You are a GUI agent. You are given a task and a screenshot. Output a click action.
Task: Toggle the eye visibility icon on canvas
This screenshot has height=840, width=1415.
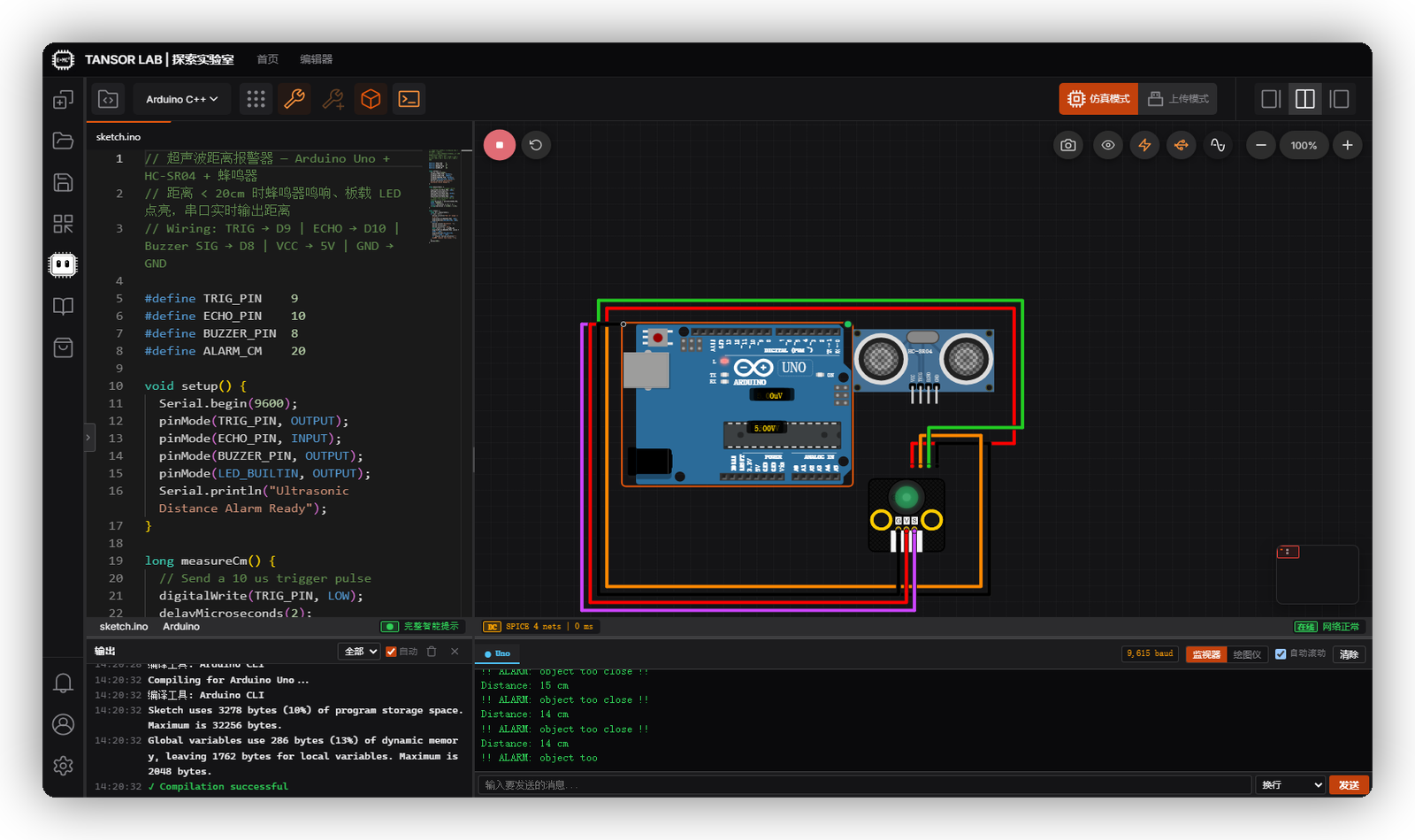tap(1107, 145)
